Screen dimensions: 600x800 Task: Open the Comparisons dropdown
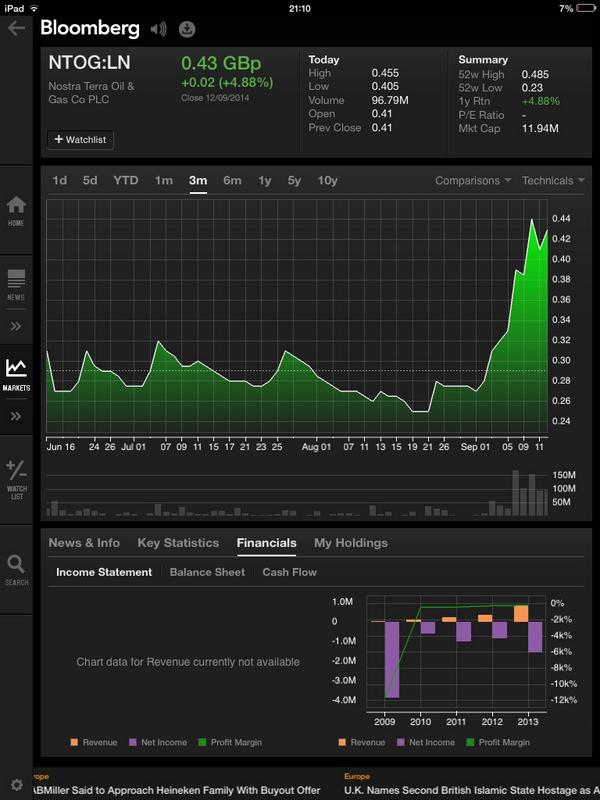click(473, 181)
